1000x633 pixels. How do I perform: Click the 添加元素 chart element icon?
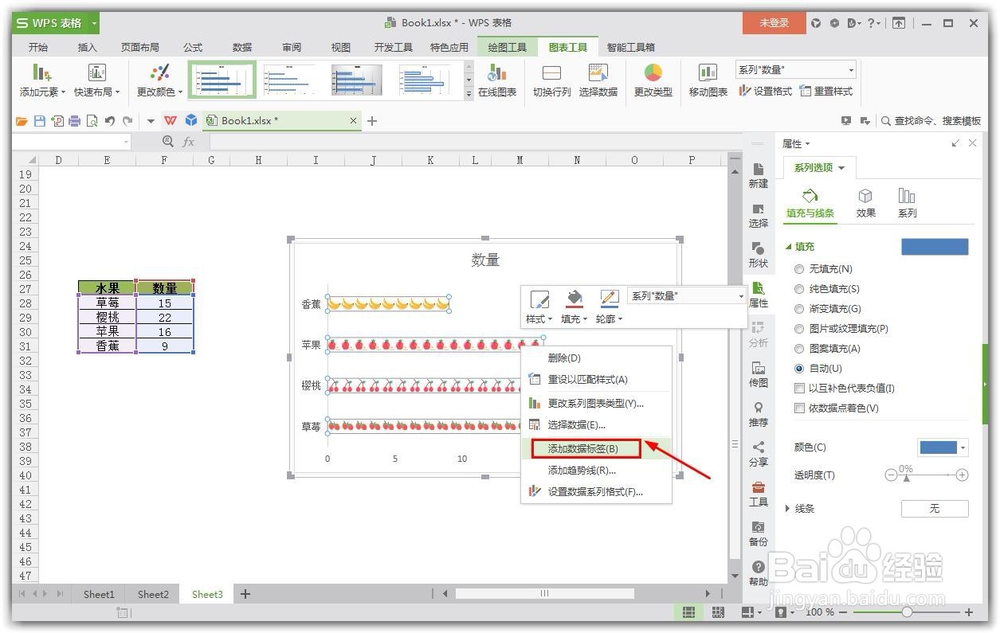click(42, 72)
